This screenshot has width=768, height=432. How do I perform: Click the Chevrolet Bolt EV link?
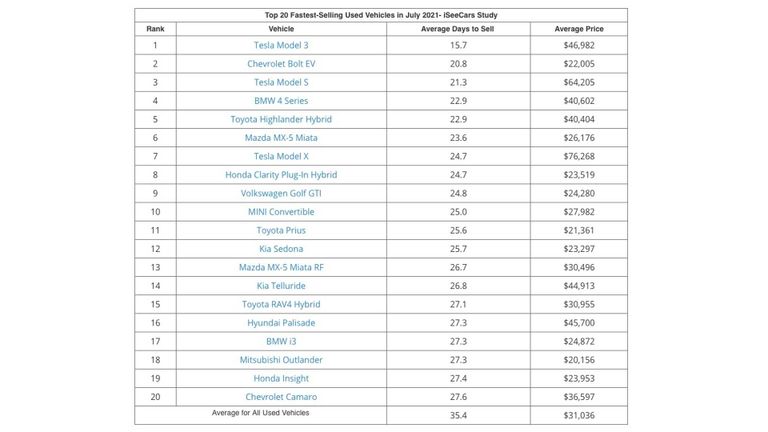pyautogui.click(x=281, y=64)
